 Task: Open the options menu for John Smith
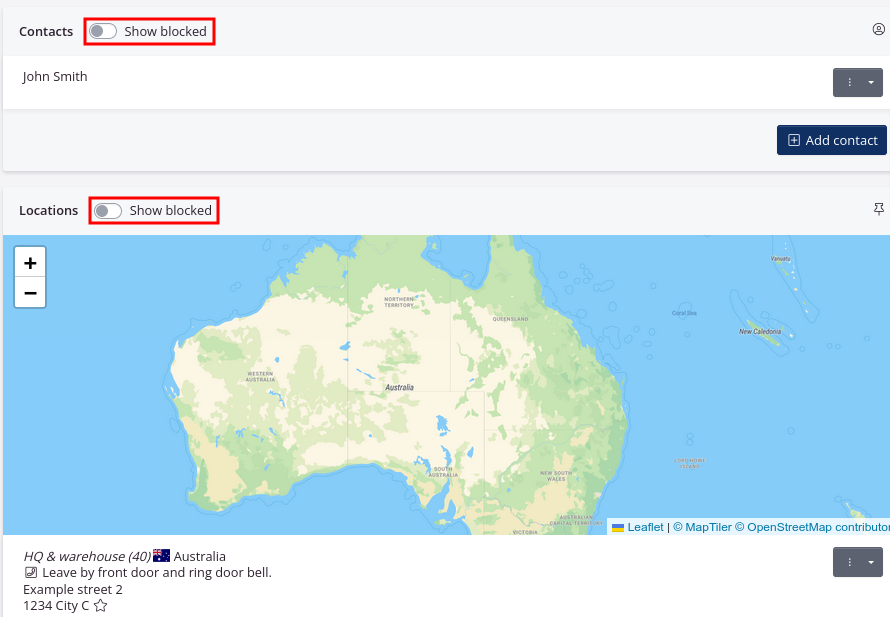850,82
